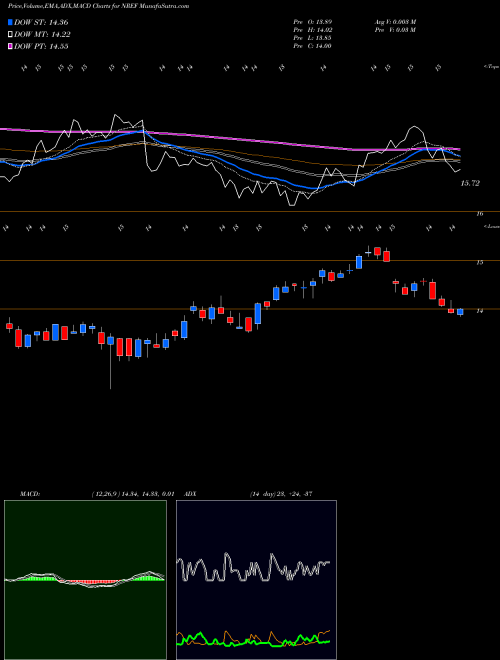Click the ADX (14 day) values text
The image size is (500, 660).
click(x=281, y=494)
